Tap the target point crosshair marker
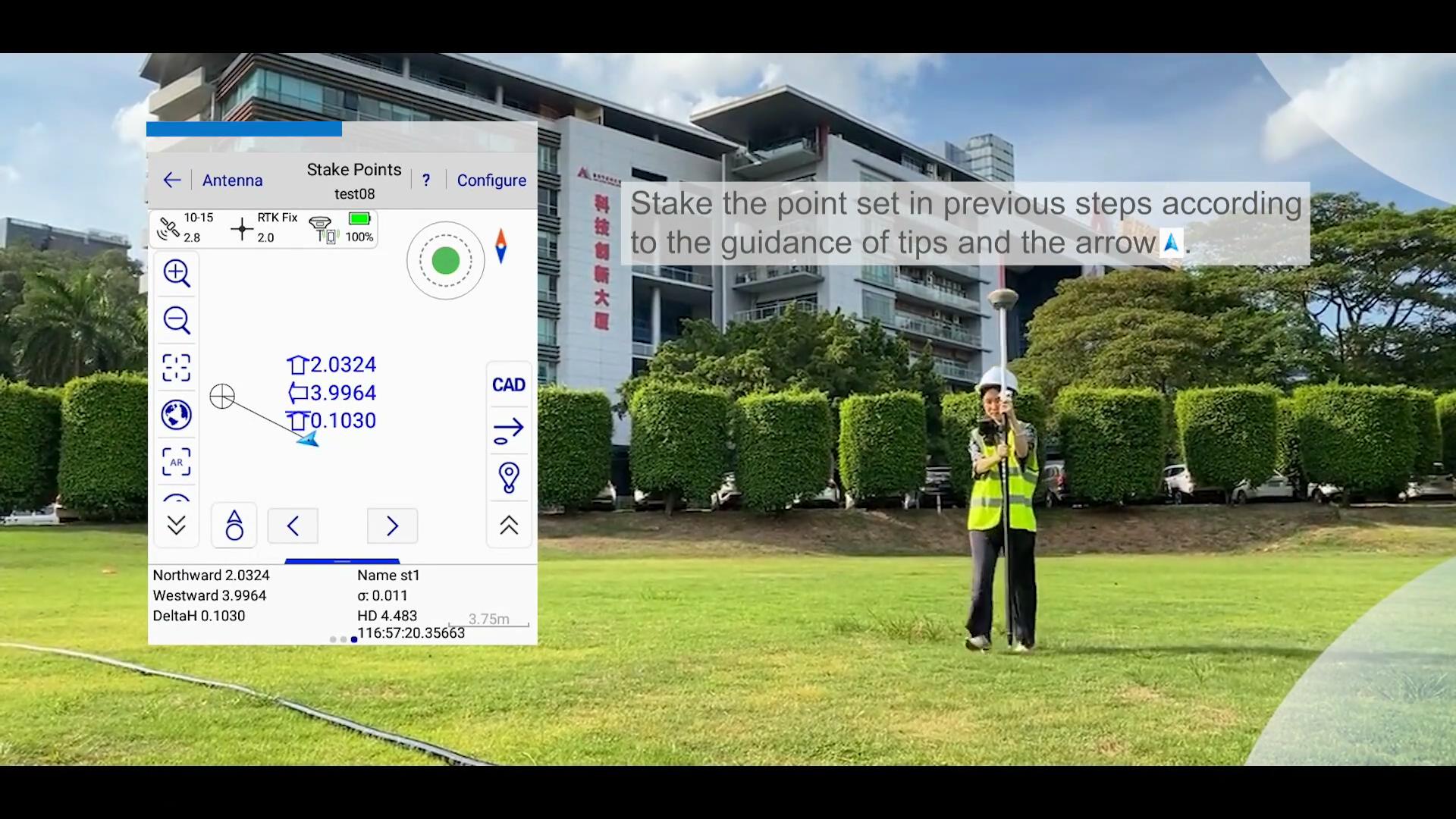 pos(222,397)
